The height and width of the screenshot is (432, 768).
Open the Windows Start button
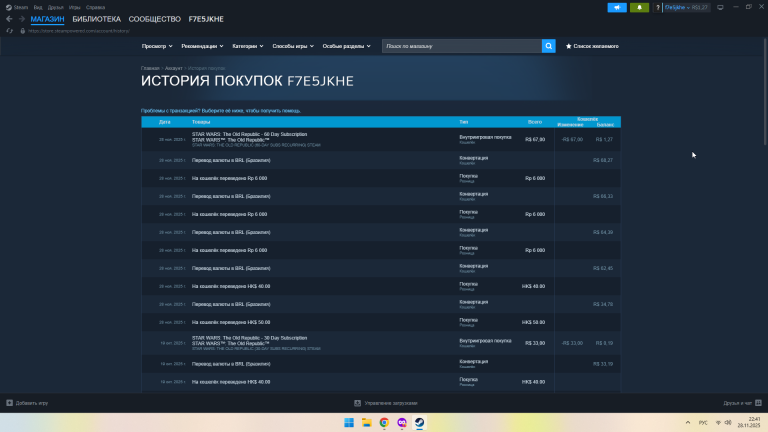pyautogui.click(x=349, y=423)
